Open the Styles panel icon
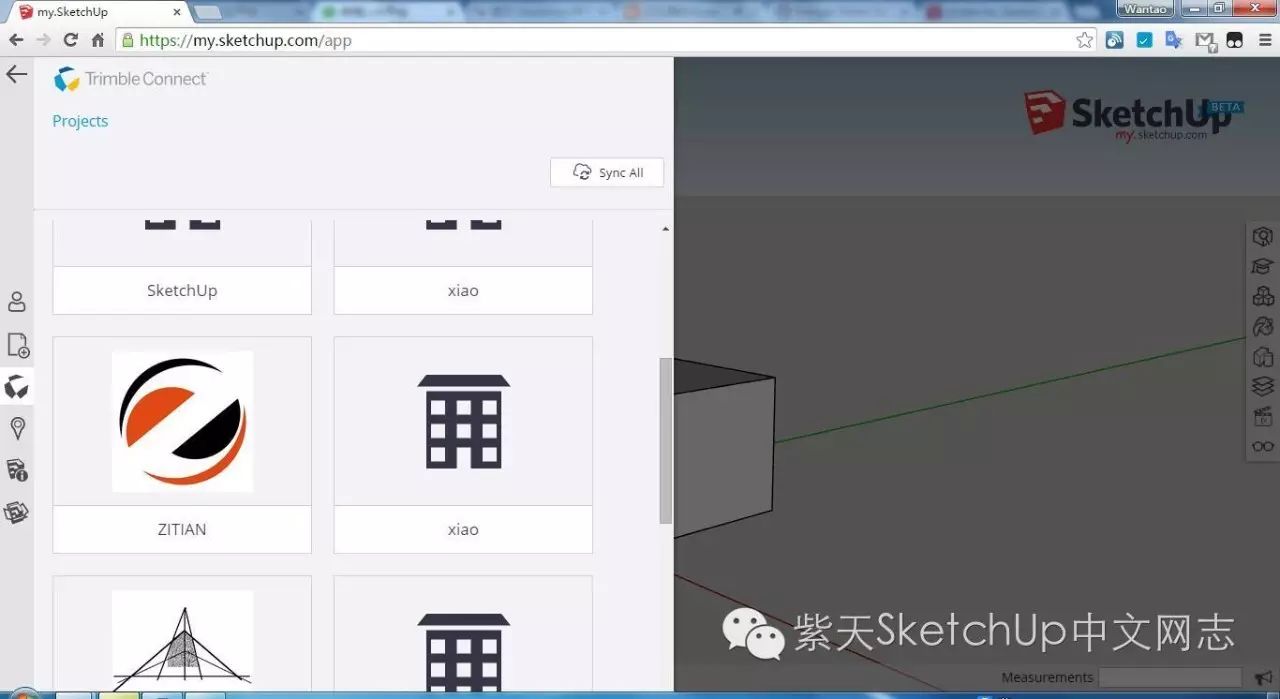Screen dimensions: 1280x699 point(1263,356)
